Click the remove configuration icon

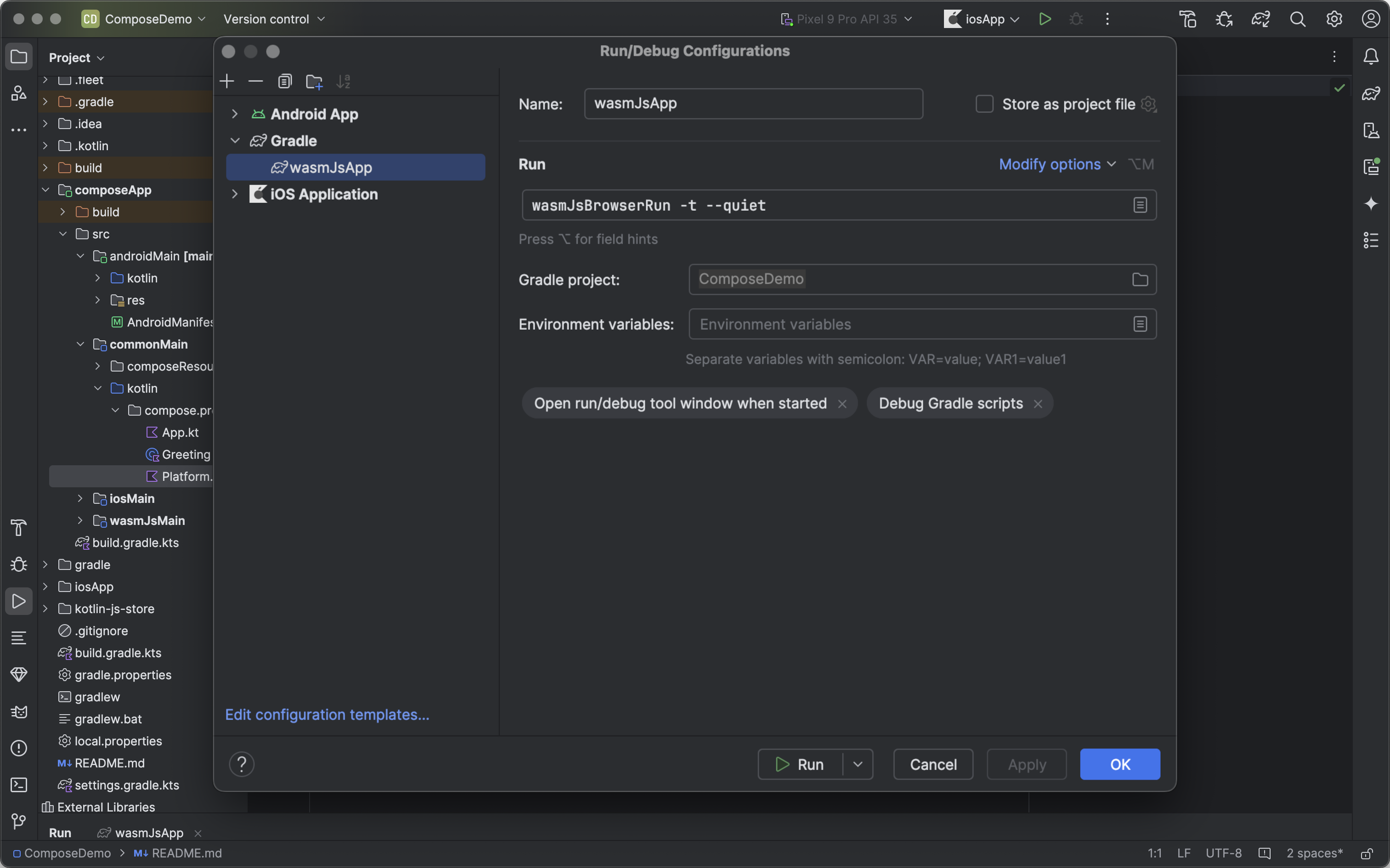click(255, 81)
